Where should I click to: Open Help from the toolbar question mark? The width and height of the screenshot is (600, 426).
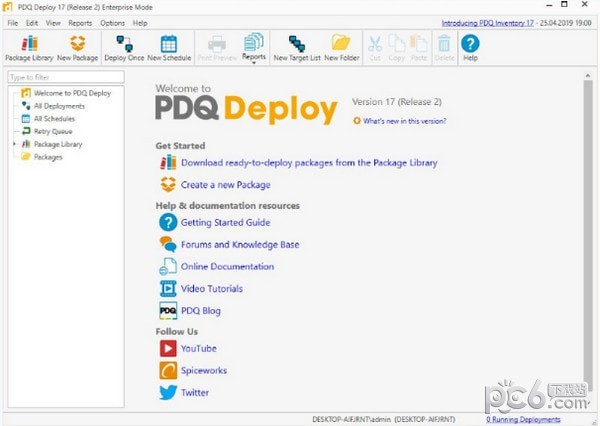pyautogui.click(x=470, y=48)
